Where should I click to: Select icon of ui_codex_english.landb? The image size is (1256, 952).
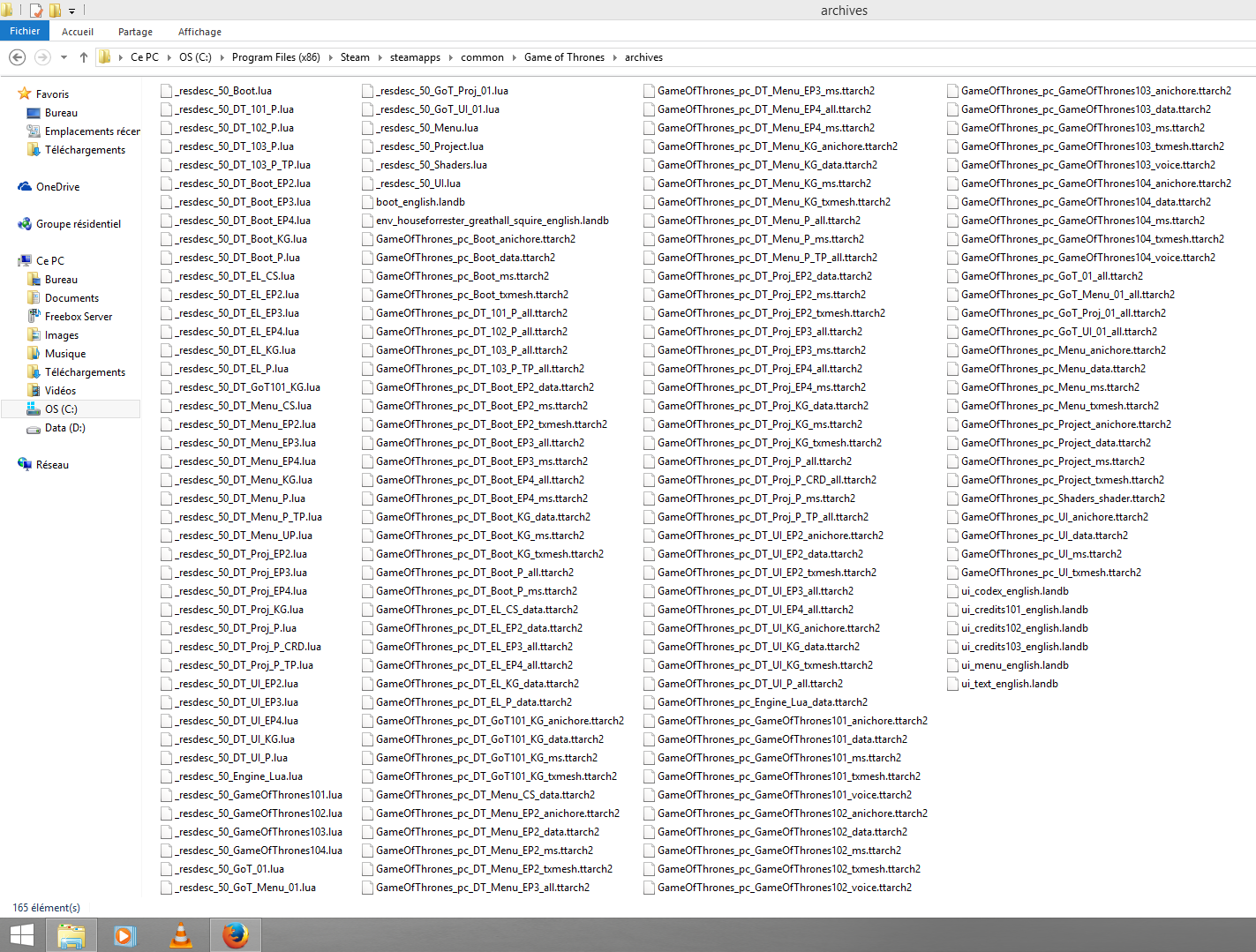point(953,591)
